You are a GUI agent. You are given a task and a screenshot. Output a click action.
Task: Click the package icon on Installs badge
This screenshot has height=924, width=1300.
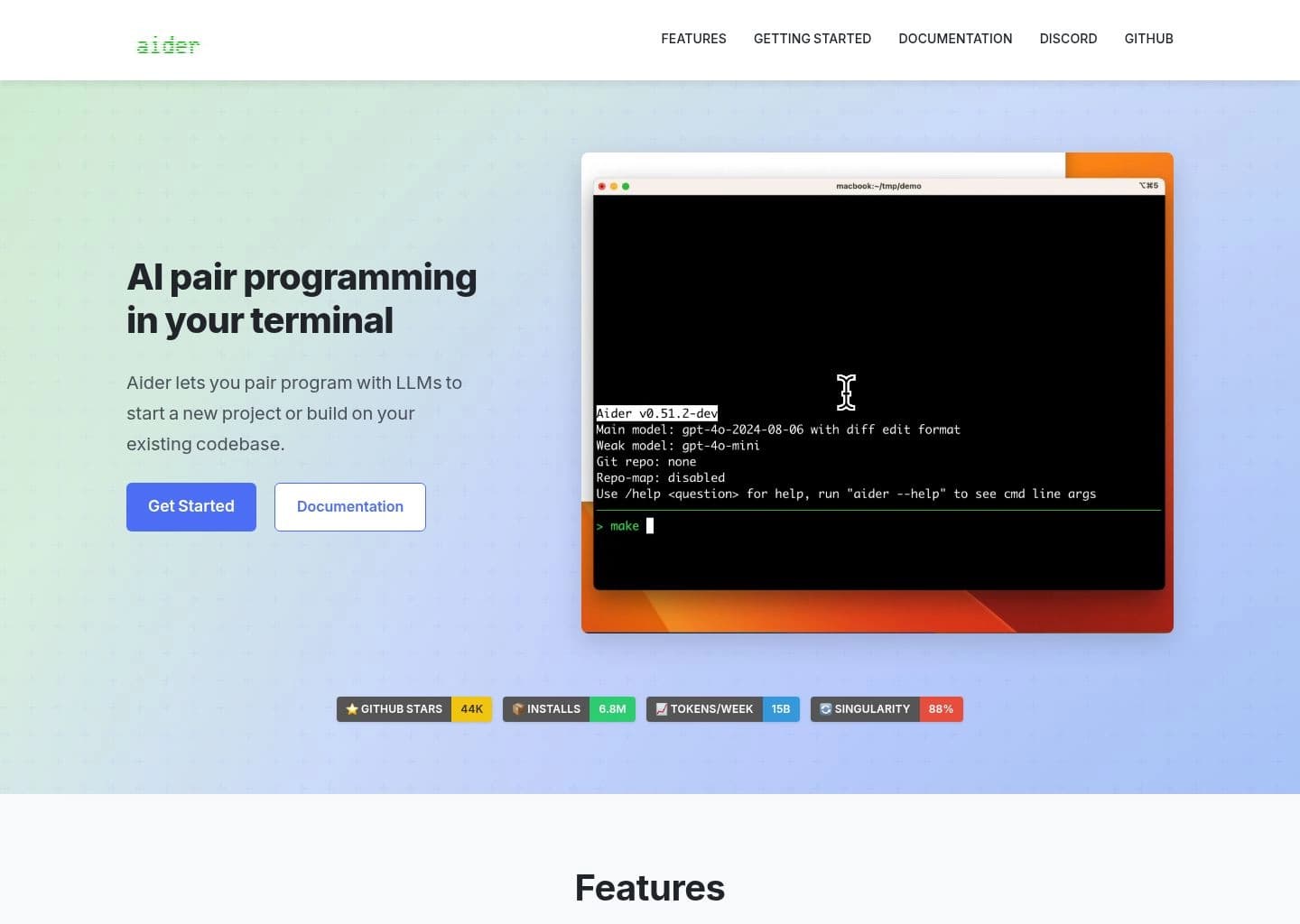(x=518, y=709)
